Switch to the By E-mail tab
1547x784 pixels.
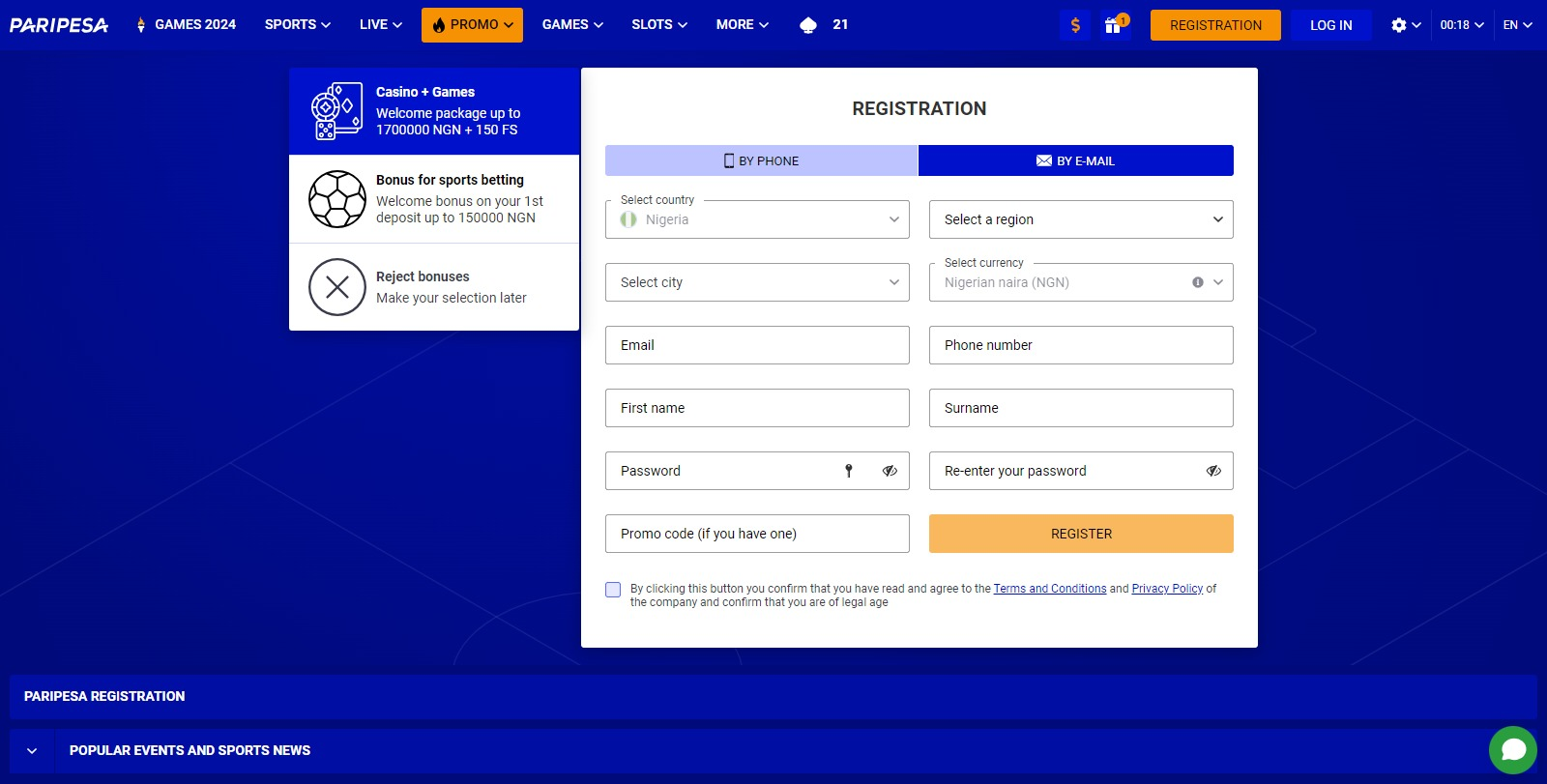(1075, 160)
